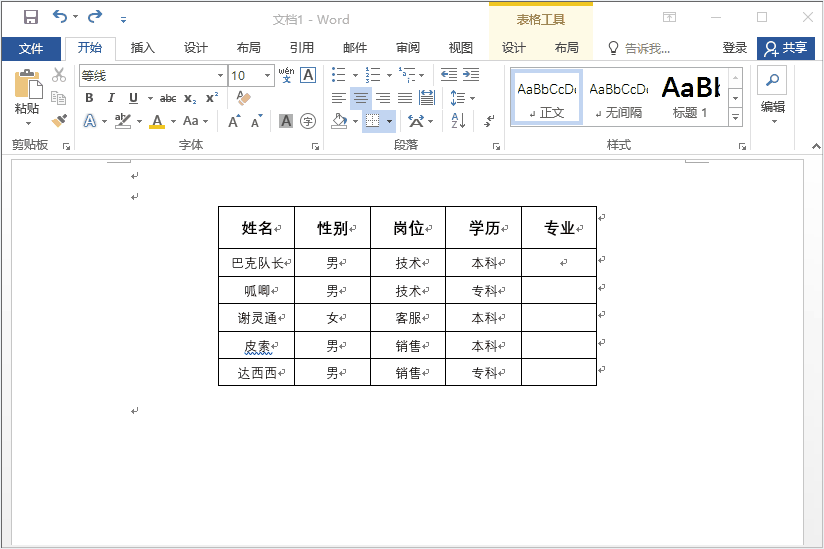Open the font name dropdown
This screenshot has width=824, height=549.
pyautogui.click(x=220, y=76)
